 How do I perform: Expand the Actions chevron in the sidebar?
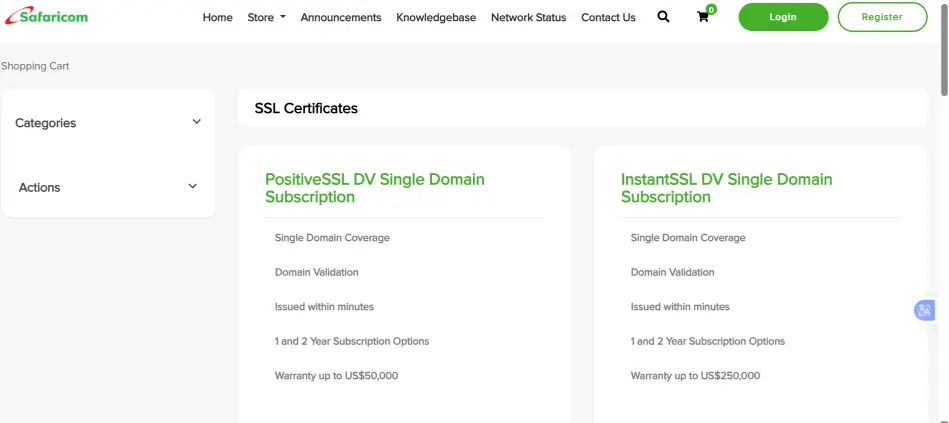point(192,186)
